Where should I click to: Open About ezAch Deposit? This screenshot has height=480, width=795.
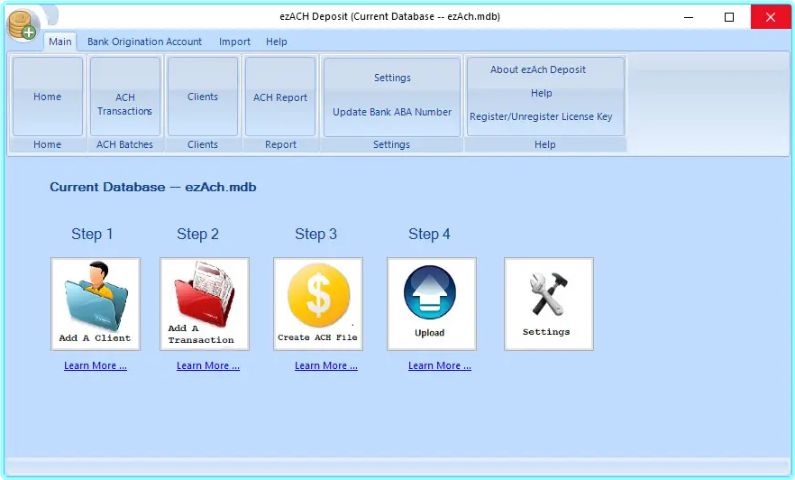(538, 69)
